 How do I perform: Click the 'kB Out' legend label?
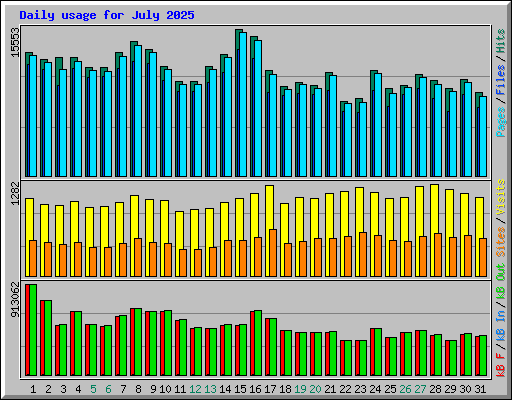(501, 282)
